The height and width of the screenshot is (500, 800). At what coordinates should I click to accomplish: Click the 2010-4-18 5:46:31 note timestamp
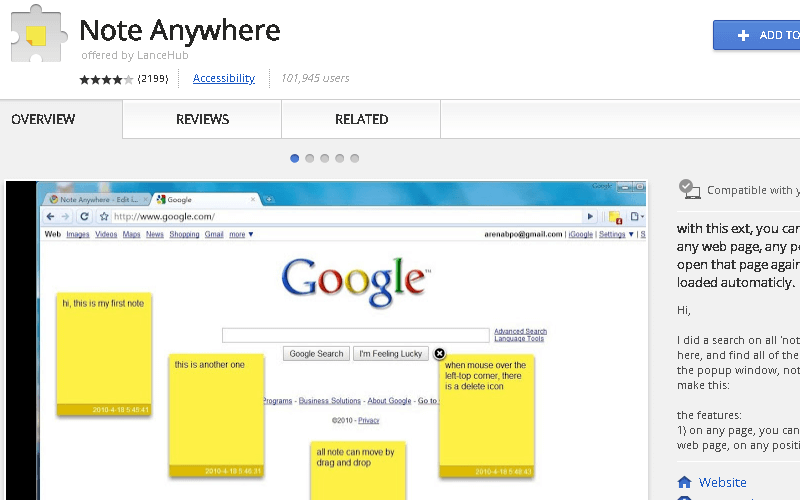click(233, 471)
